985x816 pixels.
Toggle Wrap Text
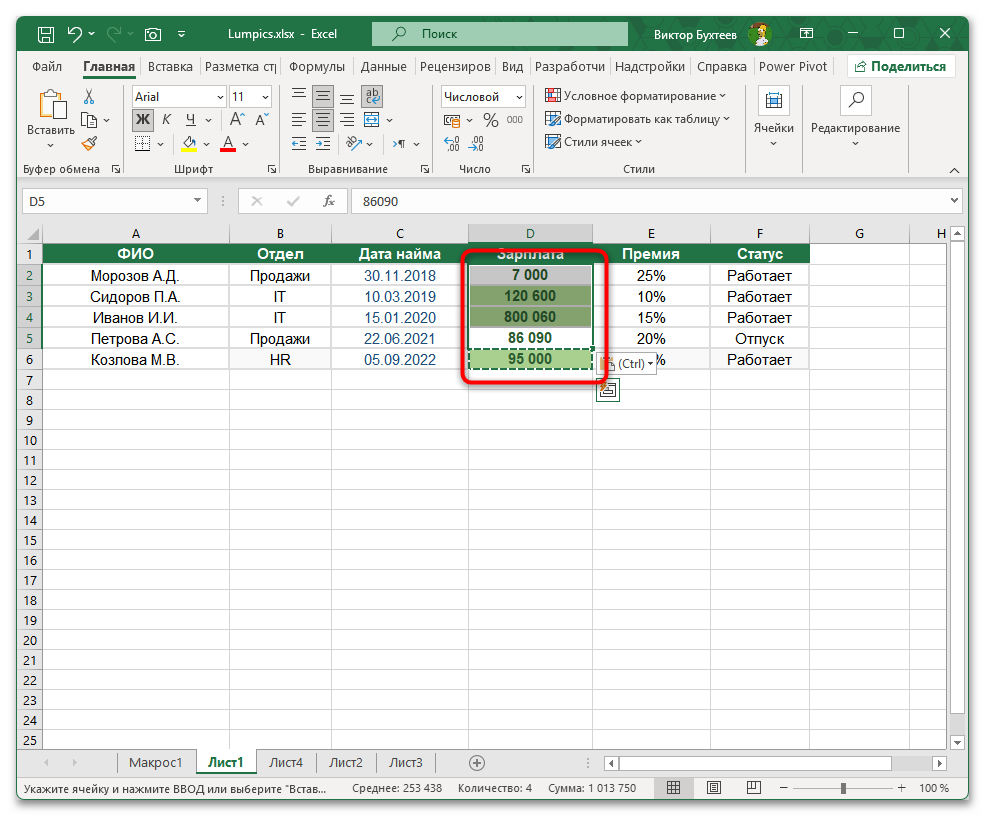coord(372,96)
